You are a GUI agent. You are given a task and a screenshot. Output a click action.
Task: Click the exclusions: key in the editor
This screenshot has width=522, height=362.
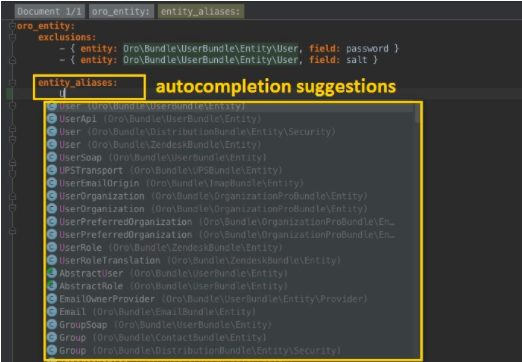click(x=67, y=37)
